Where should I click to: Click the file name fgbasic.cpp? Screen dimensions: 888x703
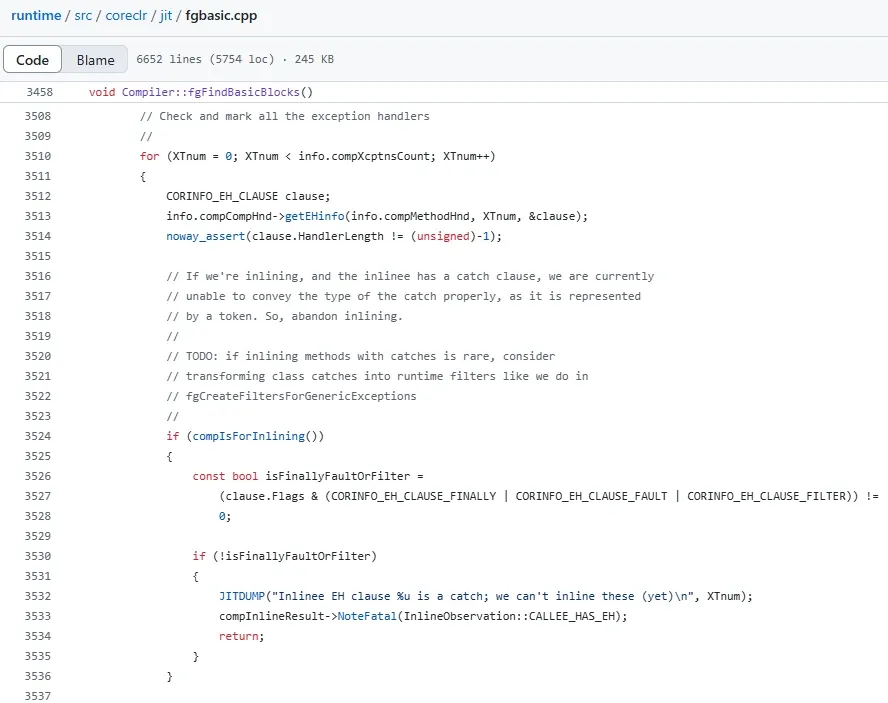pos(221,15)
